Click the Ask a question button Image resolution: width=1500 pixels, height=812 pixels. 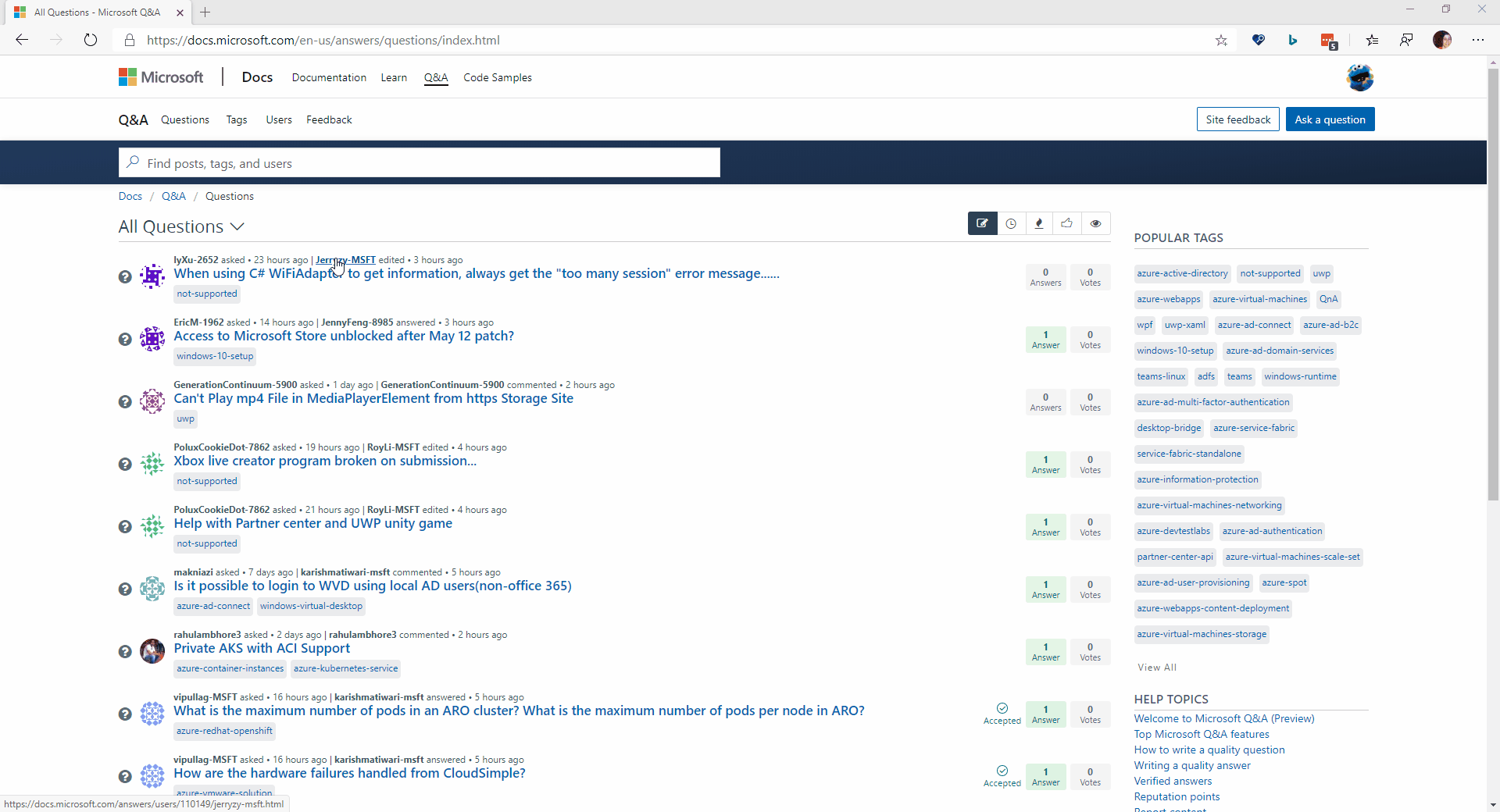pyautogui.click(x=1330, y=119)
